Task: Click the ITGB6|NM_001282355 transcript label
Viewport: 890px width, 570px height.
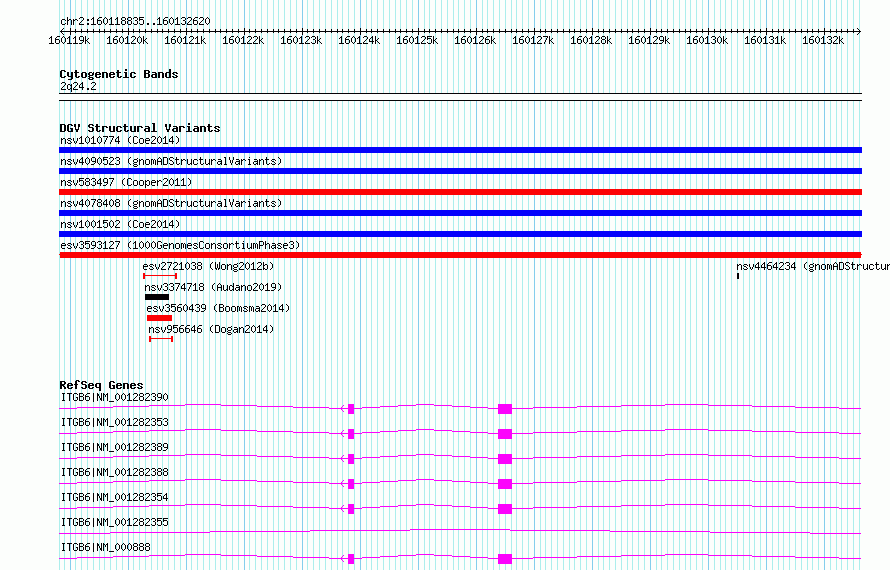Action: pyautogui.click(x=114, y=522)
